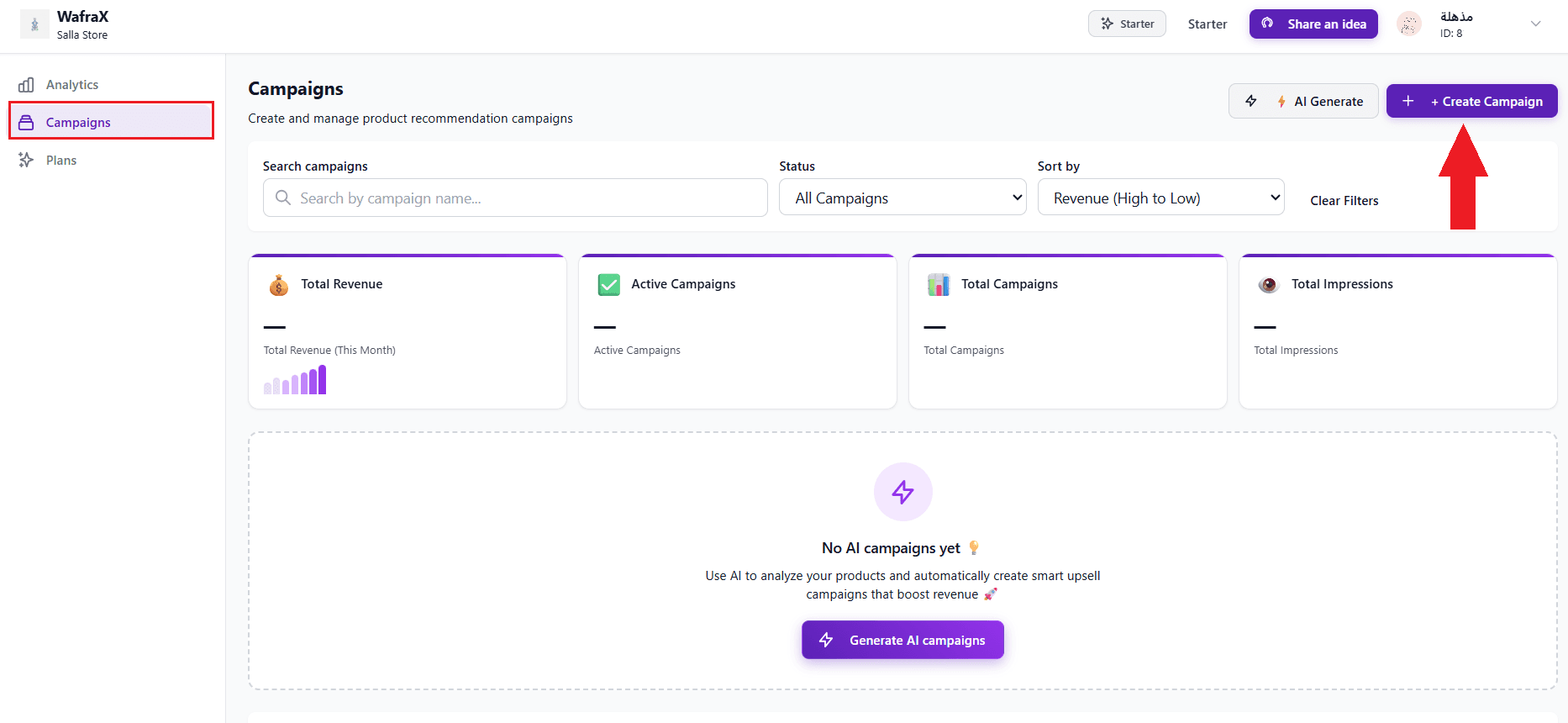Click the large lightning bolt circle icon

902,492
